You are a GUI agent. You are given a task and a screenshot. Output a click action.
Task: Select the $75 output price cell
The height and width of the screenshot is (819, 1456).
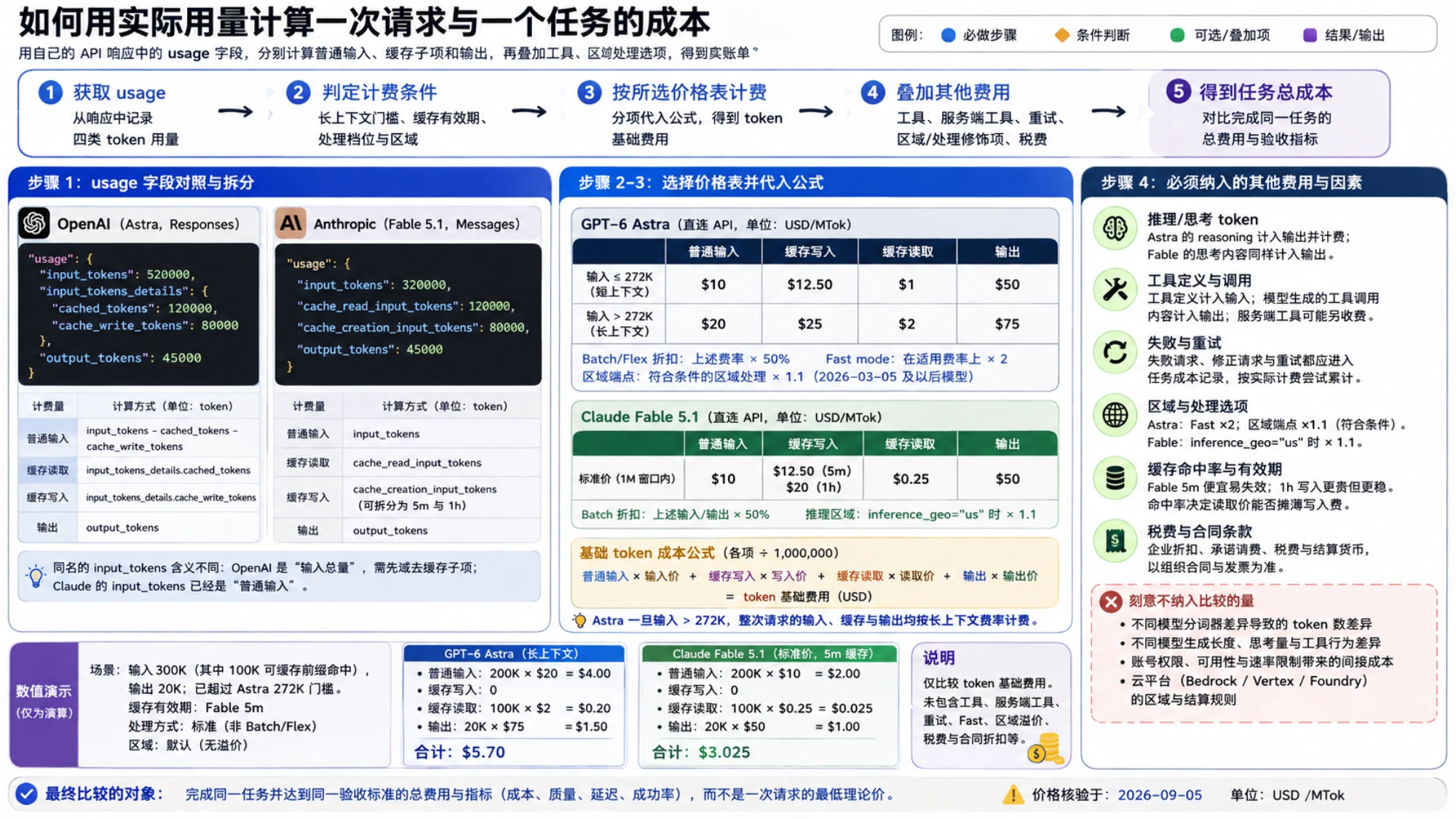coord(1007,323)
